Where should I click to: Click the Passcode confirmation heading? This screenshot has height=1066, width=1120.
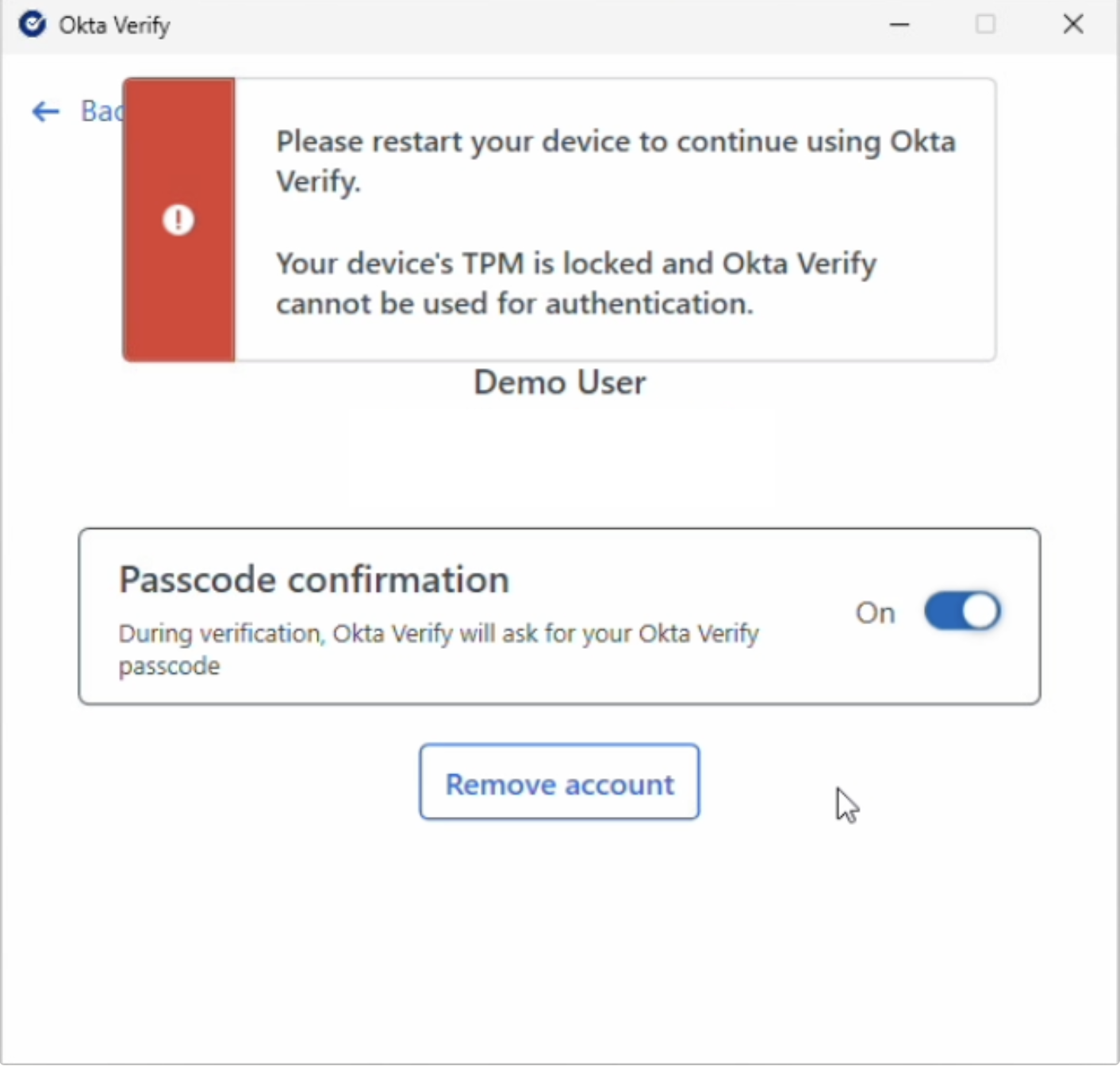(x=314, y=580)
